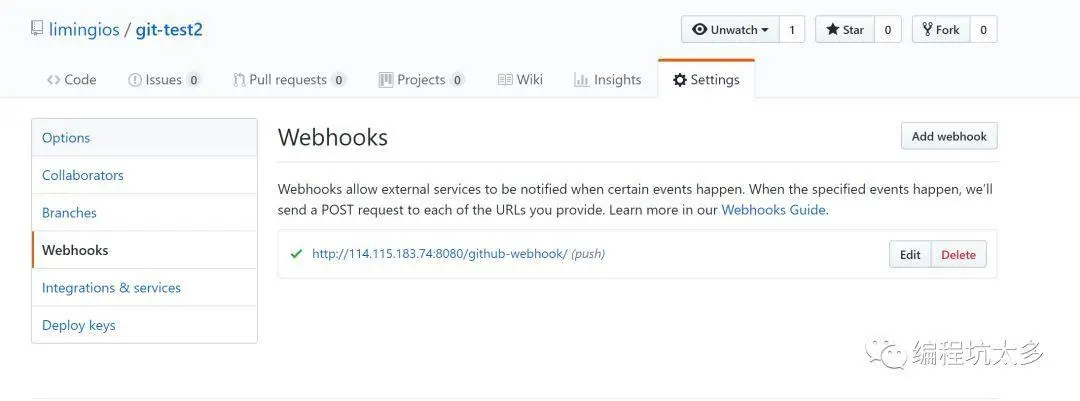Screen dimensions: 1080x401
Task: Open the Webhooks Guide link
Action: point(773,210)
